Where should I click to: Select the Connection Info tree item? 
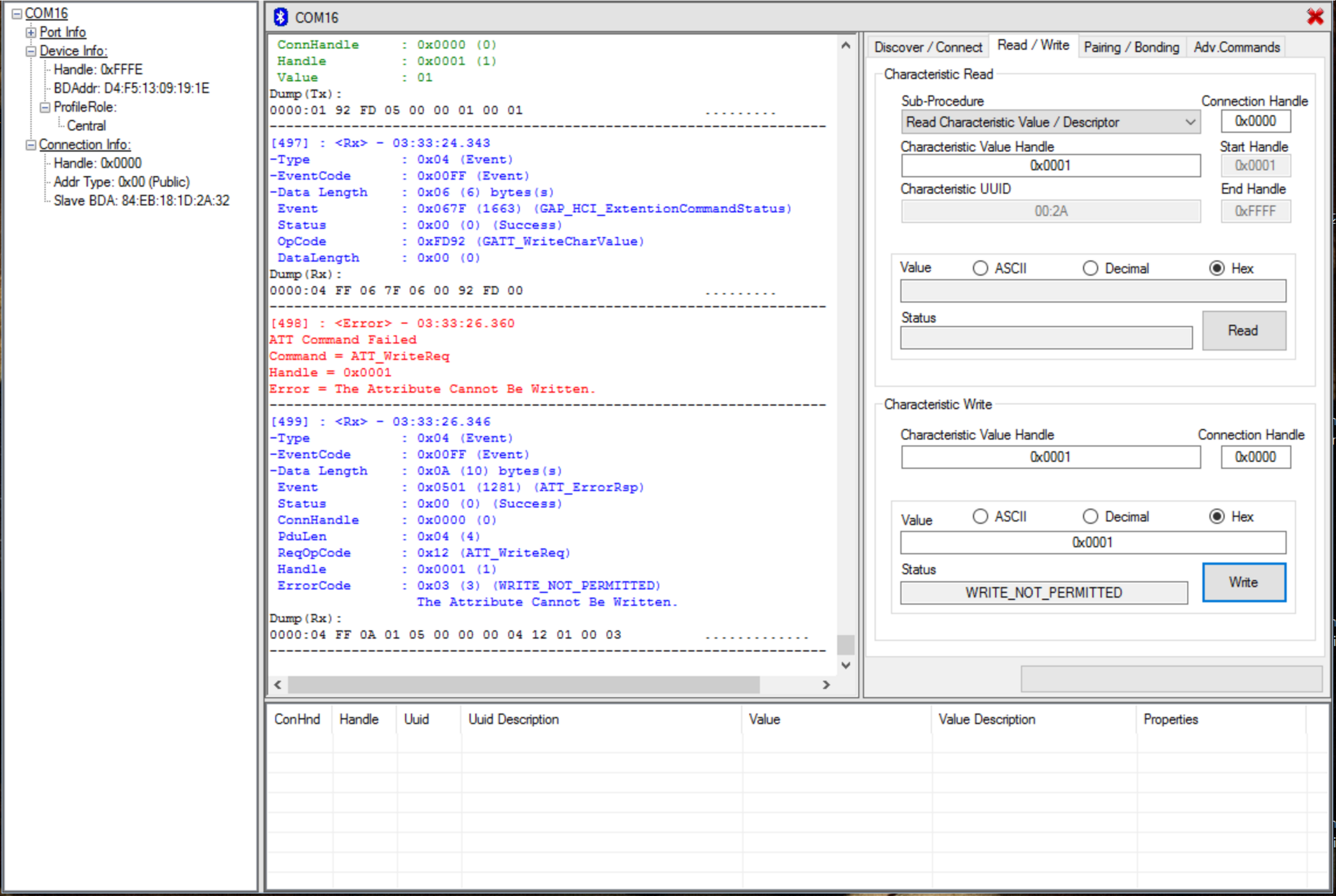pos(84,145)
